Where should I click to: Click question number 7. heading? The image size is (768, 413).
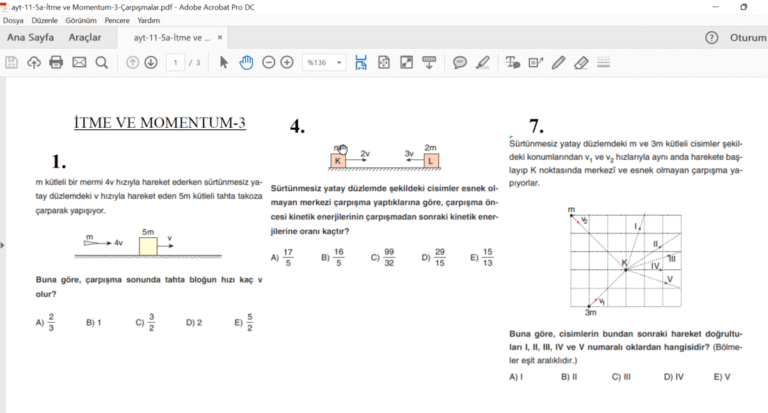[536, 126]
